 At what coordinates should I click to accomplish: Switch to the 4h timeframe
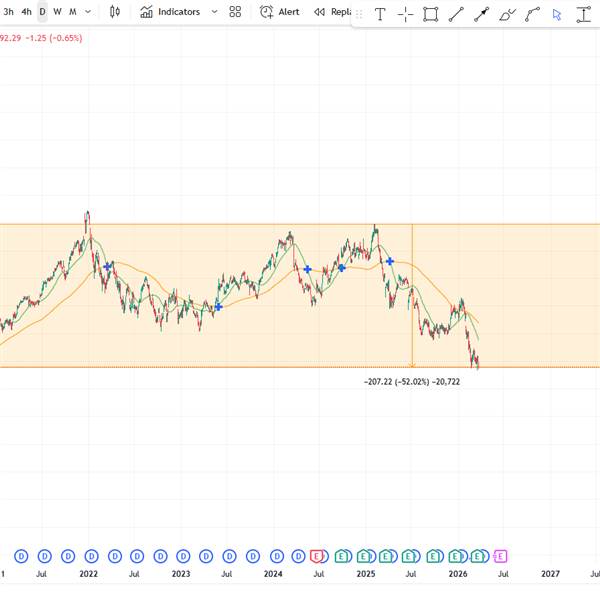click(x=26, y=12)
